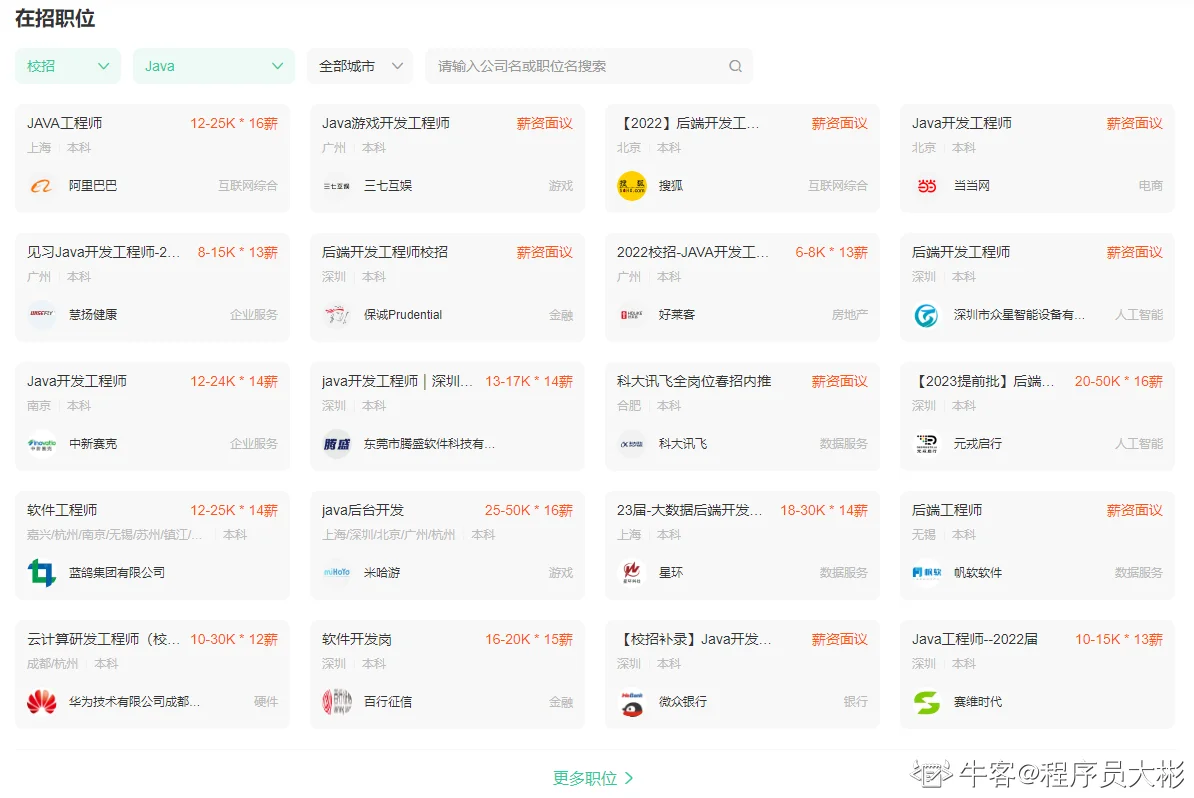The image size is (1194, 798).
Task: Click the 20-50K * 16薪 salary text
Action: (x=1119, y=381)
